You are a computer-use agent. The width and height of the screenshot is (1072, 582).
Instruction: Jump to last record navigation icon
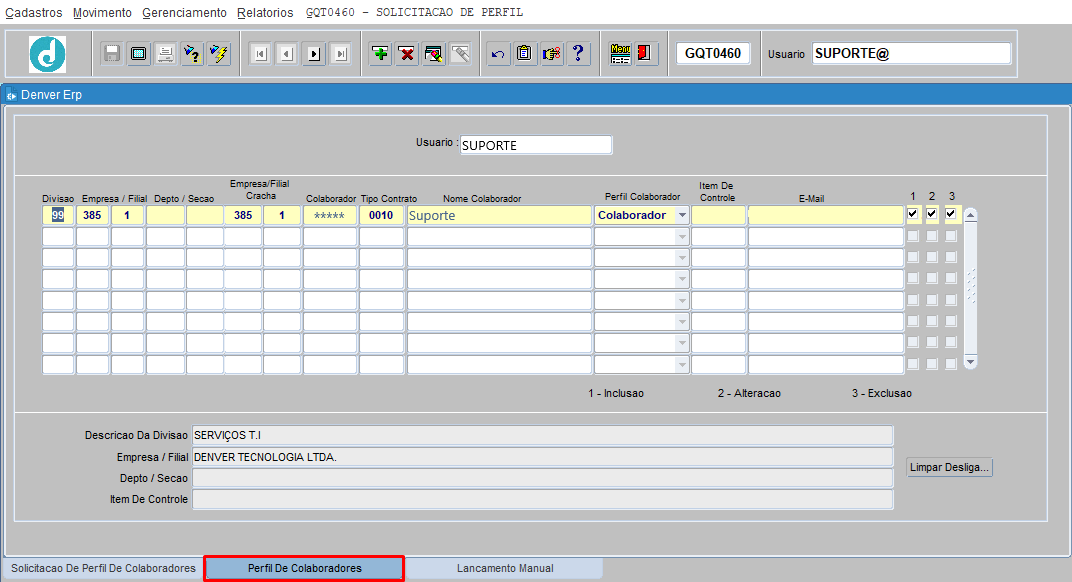pyautogui.click(x=340, y=53)
